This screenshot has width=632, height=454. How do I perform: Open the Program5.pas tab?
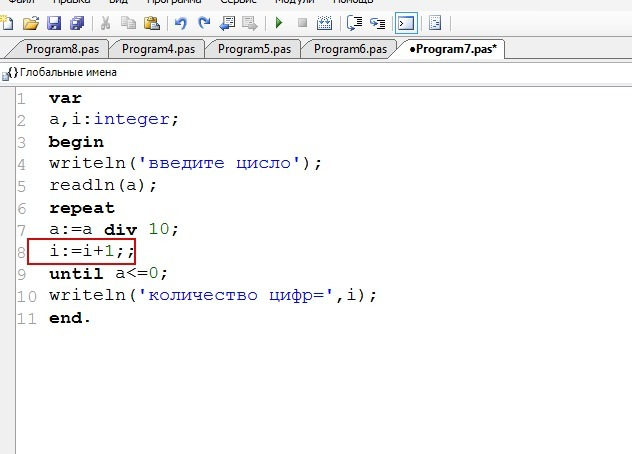[x=254, y=49]
